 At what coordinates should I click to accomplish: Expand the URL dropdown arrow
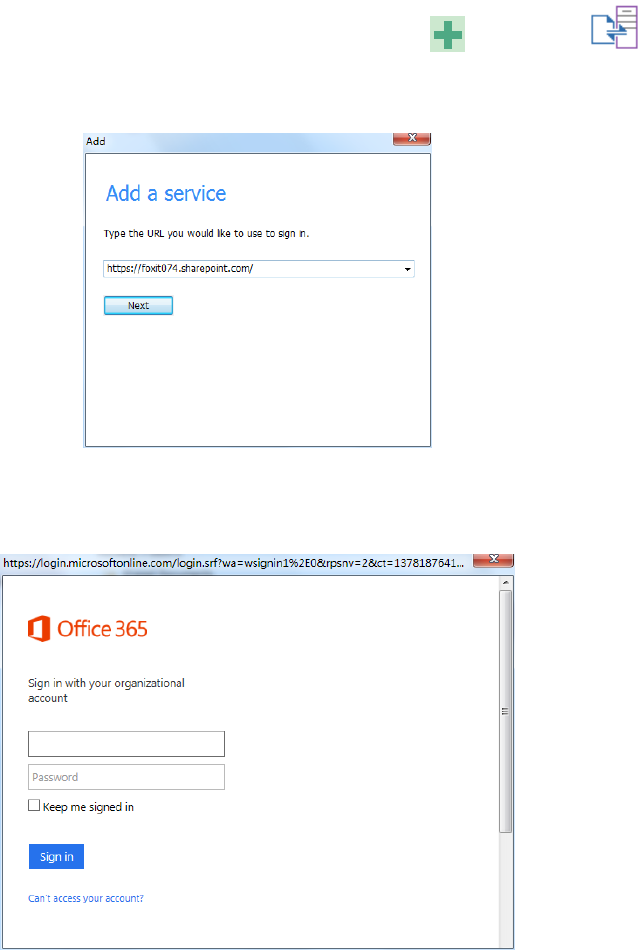pos(408,269)
